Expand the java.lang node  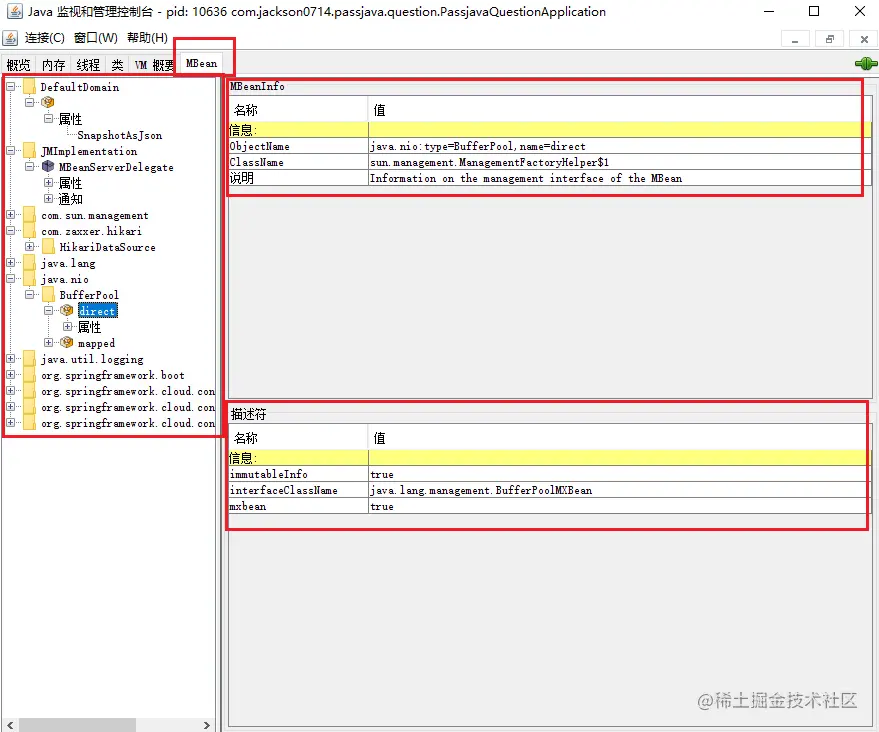click(x=11, y=262)
